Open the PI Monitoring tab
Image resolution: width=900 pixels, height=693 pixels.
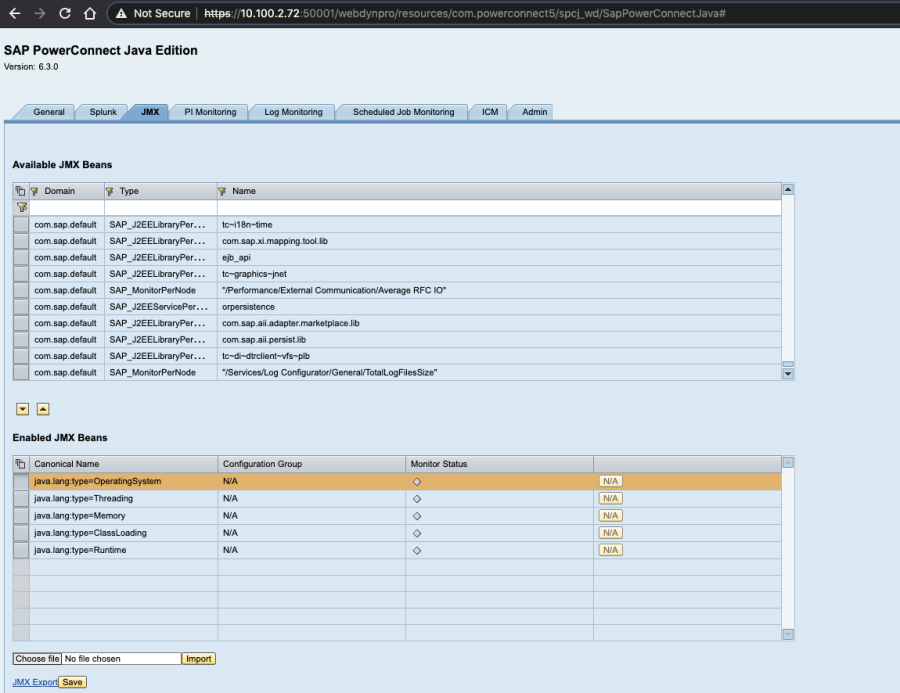(209, 112)
